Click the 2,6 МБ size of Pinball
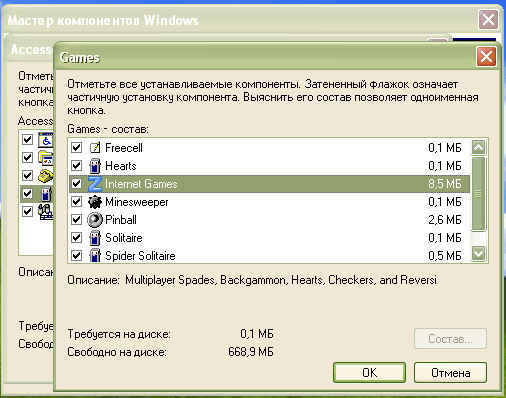This screenshot has height=398, width=506. point(445,220)
